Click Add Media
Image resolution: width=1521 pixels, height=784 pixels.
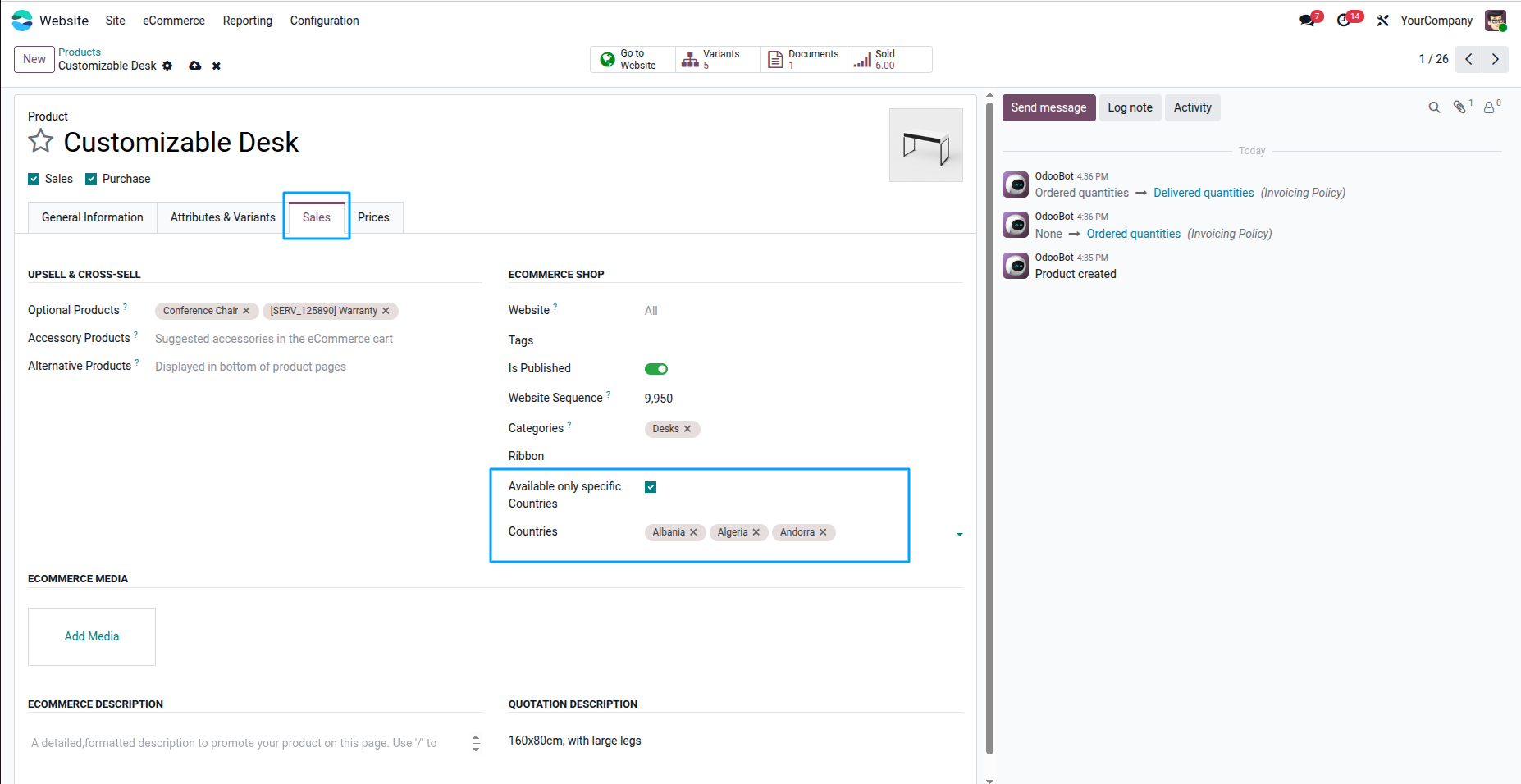point(92,636)
